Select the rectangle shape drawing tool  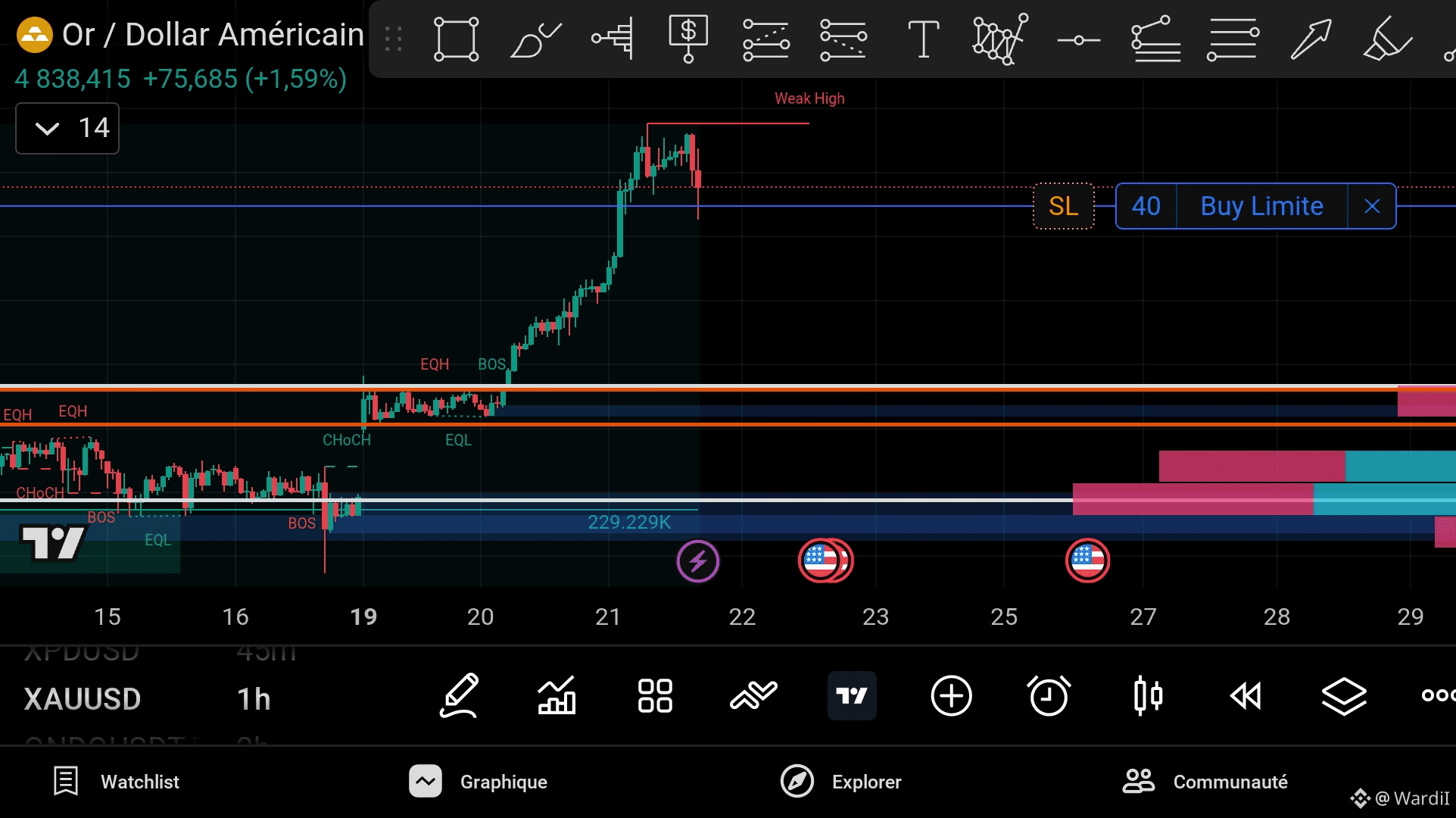click(456, 39)
